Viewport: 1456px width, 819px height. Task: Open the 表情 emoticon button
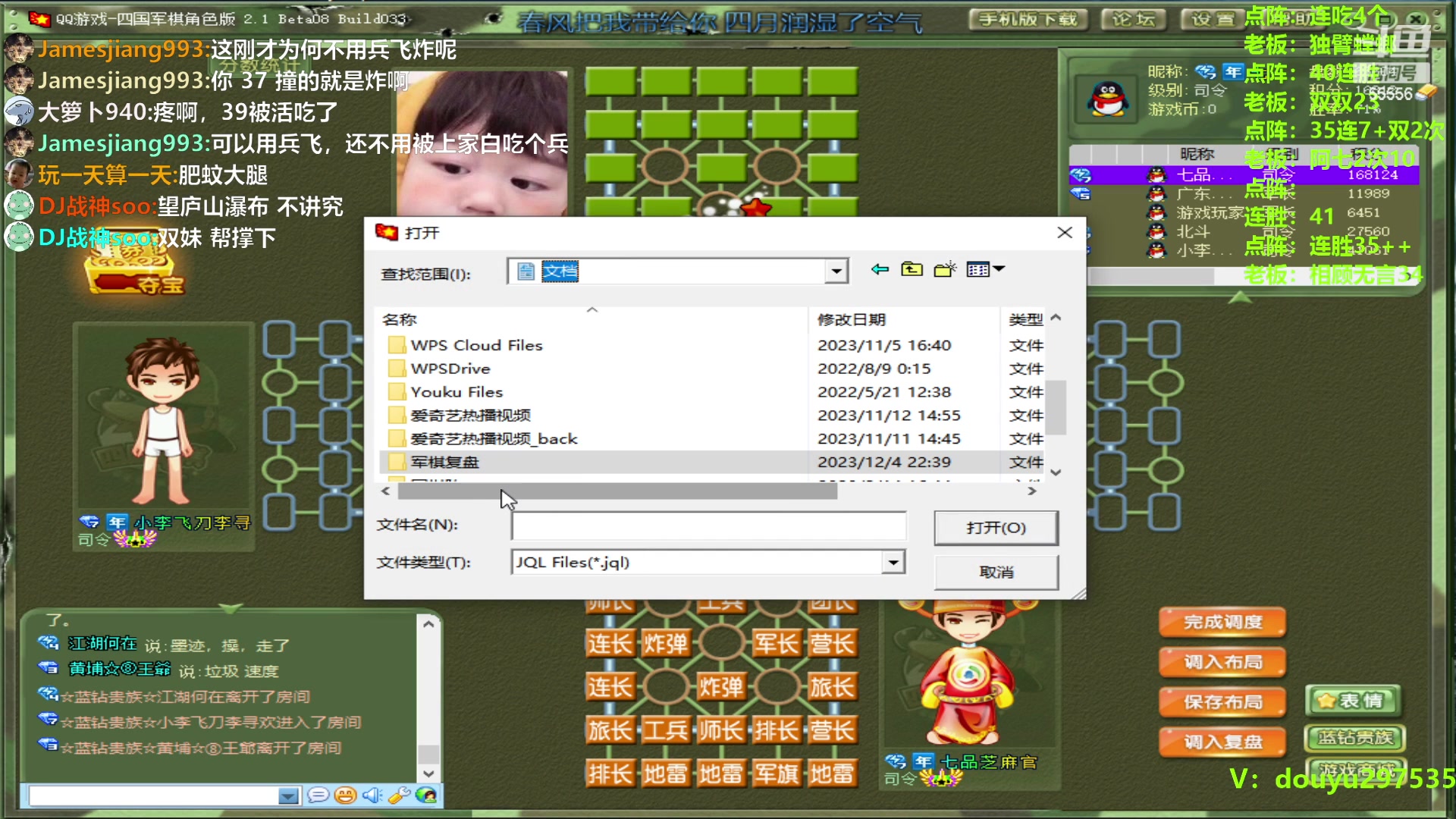coord(1353,701)
